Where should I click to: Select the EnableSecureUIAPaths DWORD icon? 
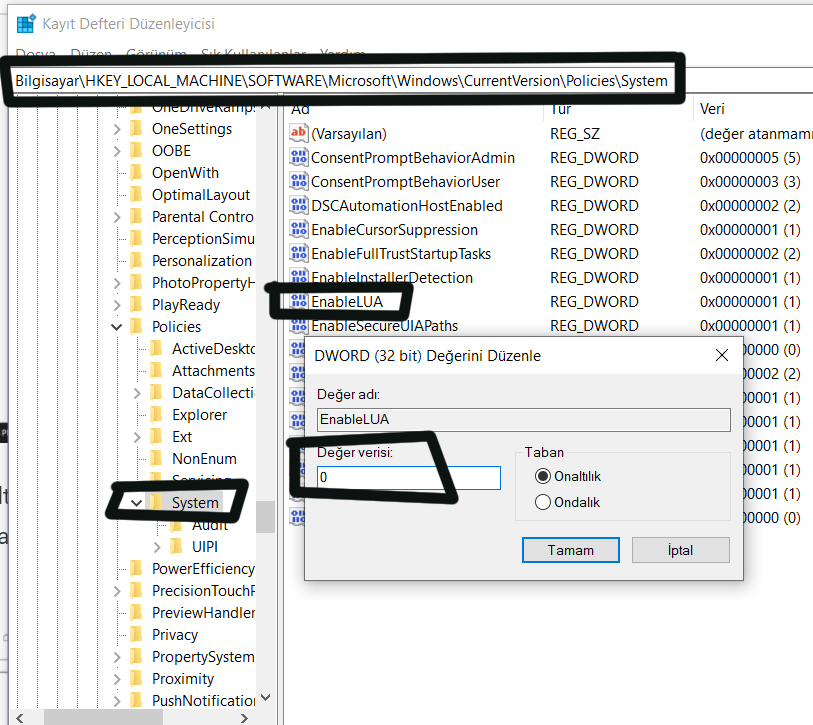click(x=298, y=326)
